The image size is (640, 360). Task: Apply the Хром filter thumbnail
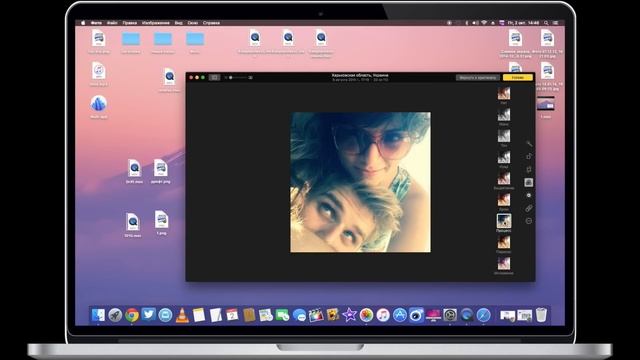[x=504, y=199]
